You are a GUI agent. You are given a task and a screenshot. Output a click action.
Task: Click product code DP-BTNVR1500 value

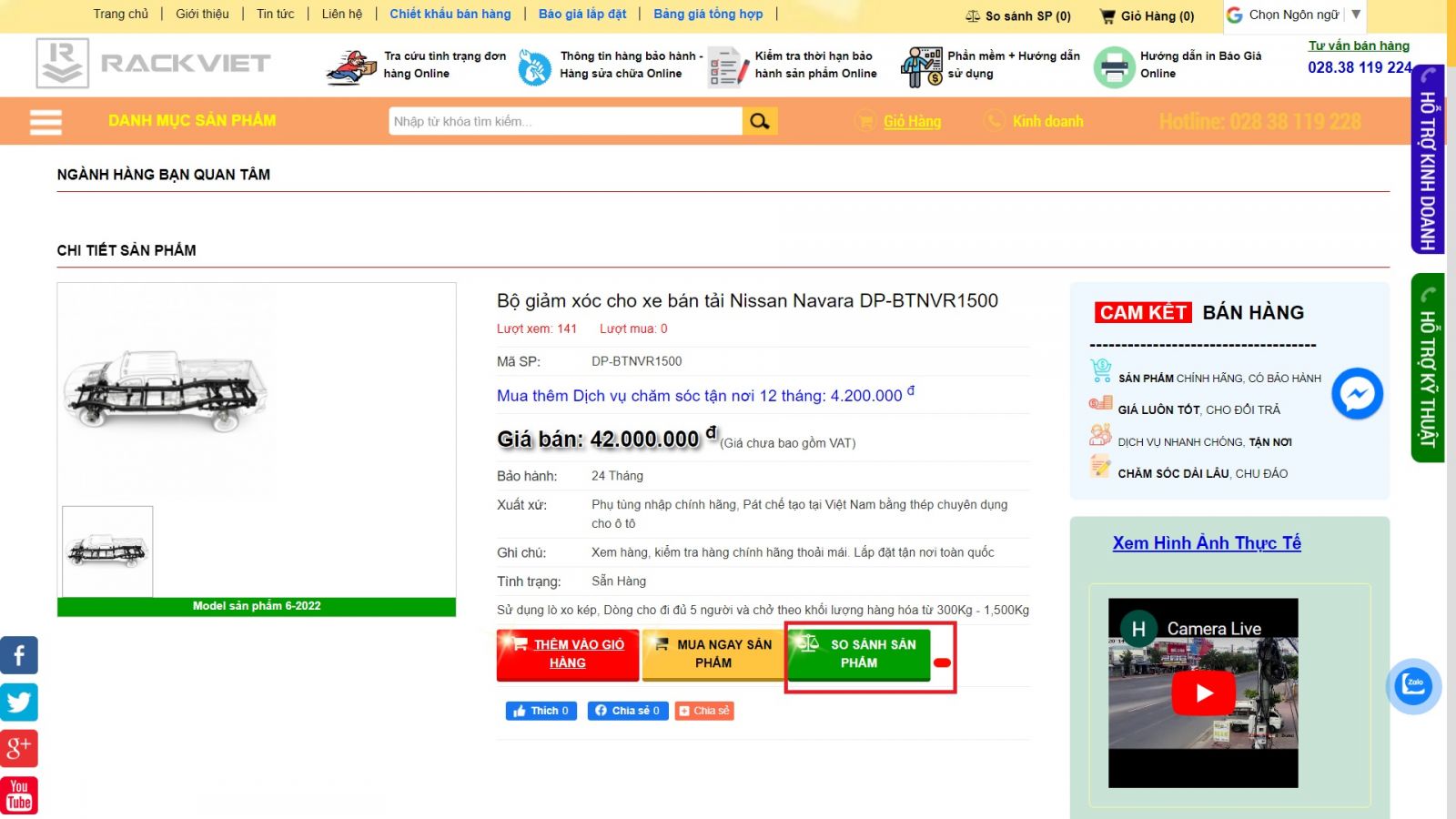(637, 361)
